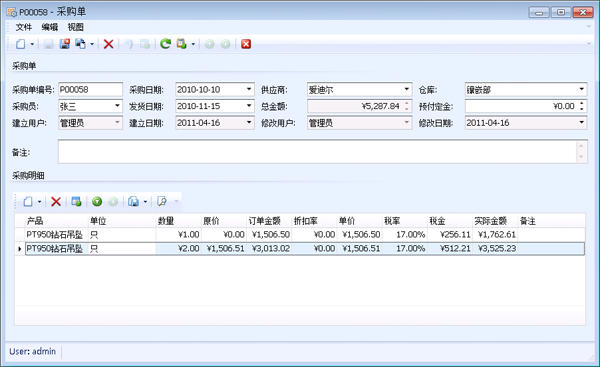The height and width of the screenshot is (367, 600).
Task: Create a new purchase order from main toolbar
Action: (21, 44)
